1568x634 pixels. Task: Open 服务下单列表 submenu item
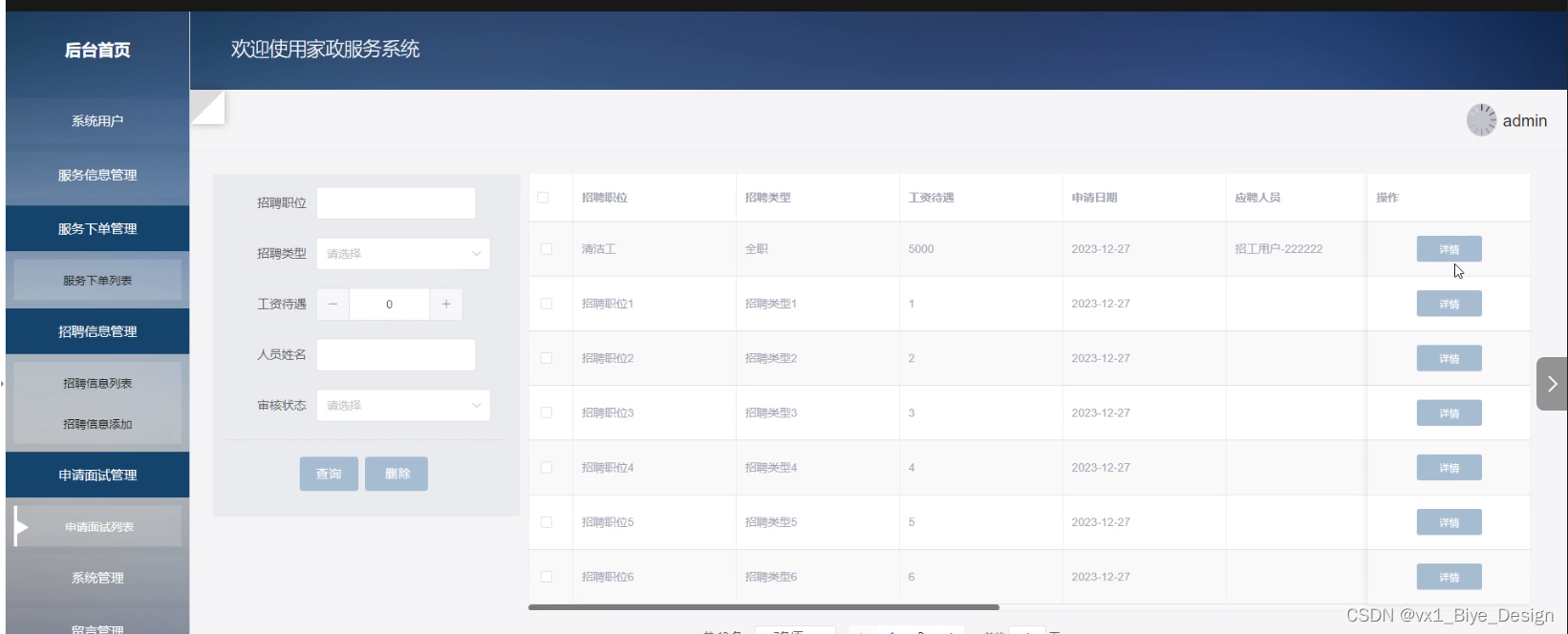tap(97, 281)
